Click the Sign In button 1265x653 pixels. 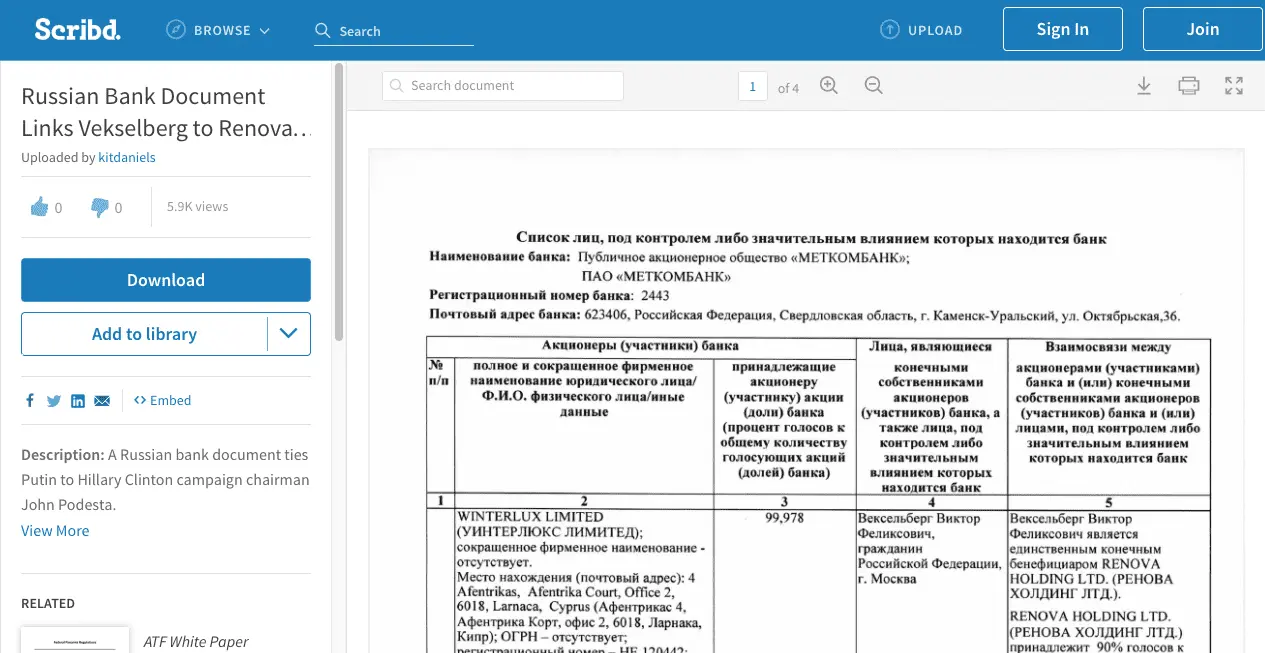point(1062,30)
